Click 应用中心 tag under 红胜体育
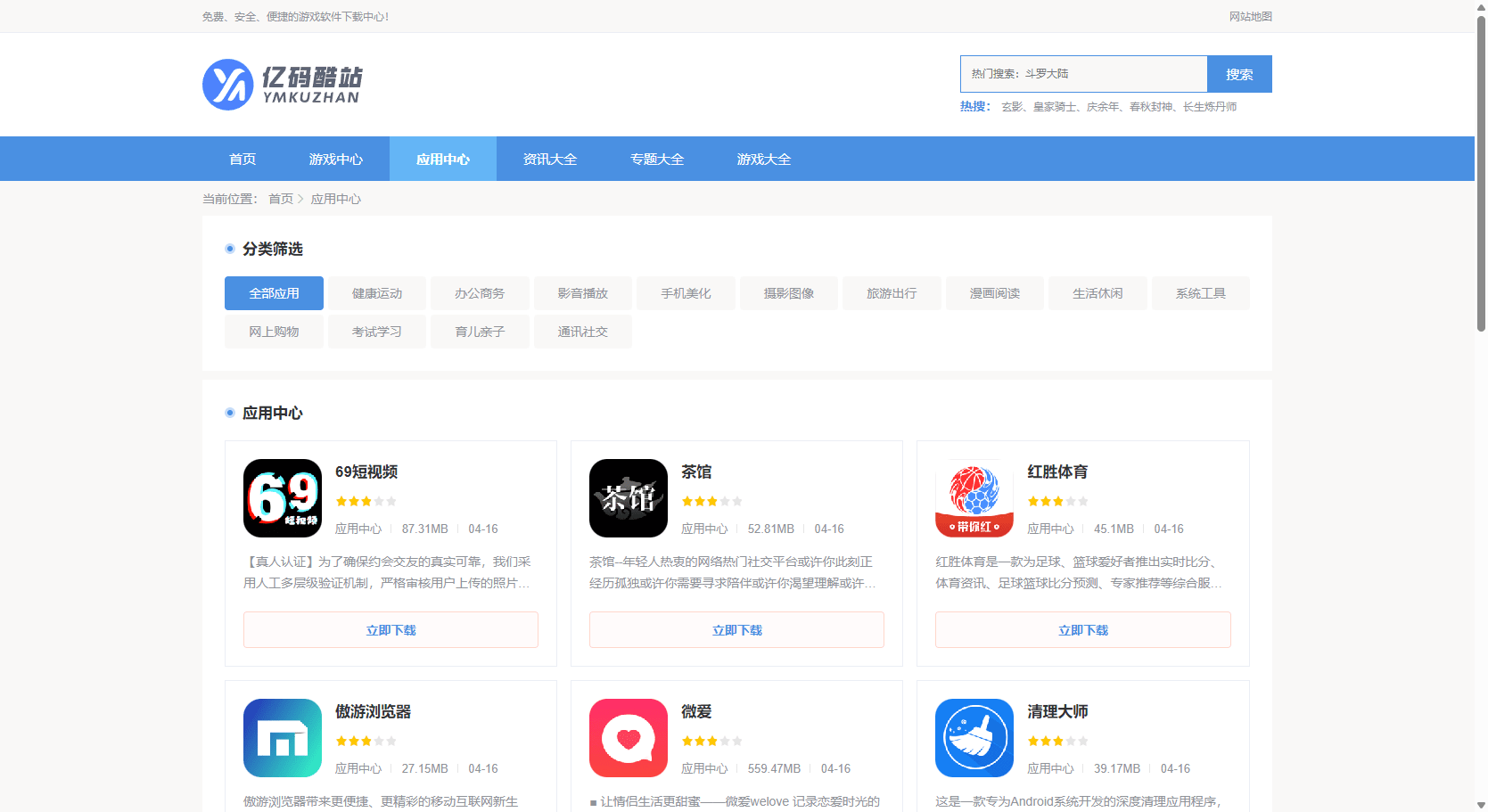 (1050, 529)
